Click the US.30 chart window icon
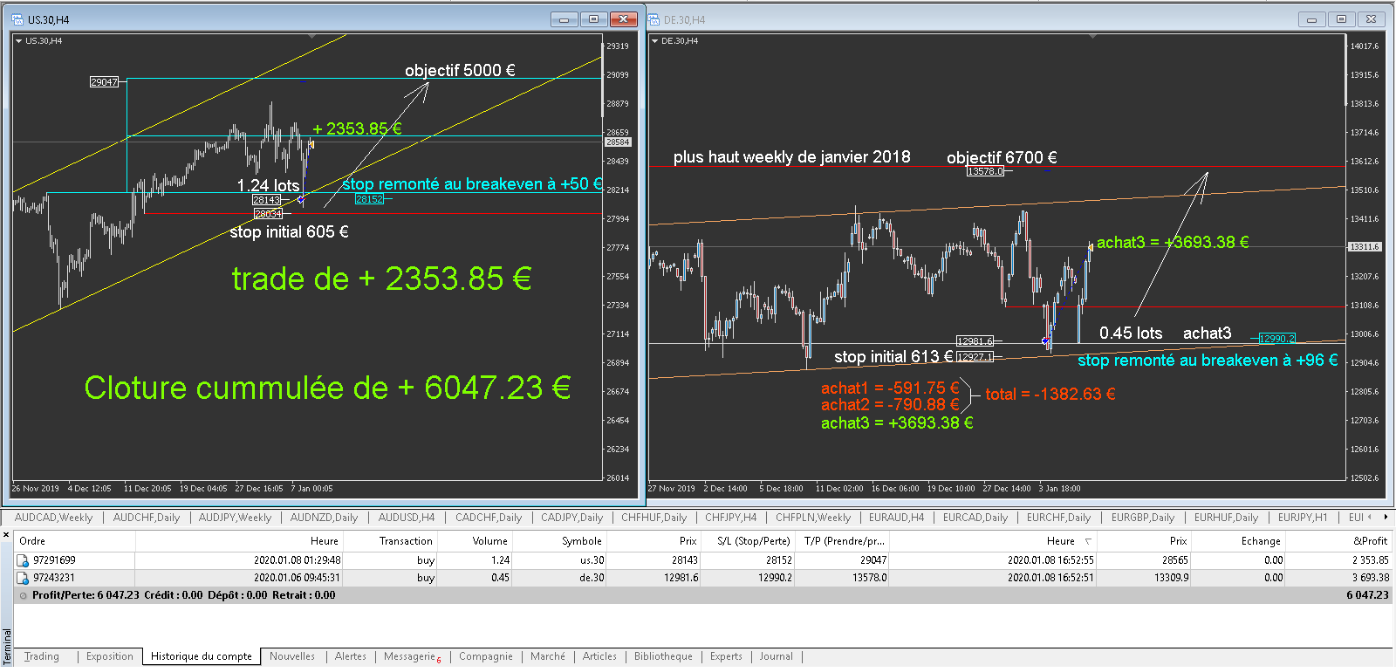This screenshot has height=667, width=1396. [17, 19]
